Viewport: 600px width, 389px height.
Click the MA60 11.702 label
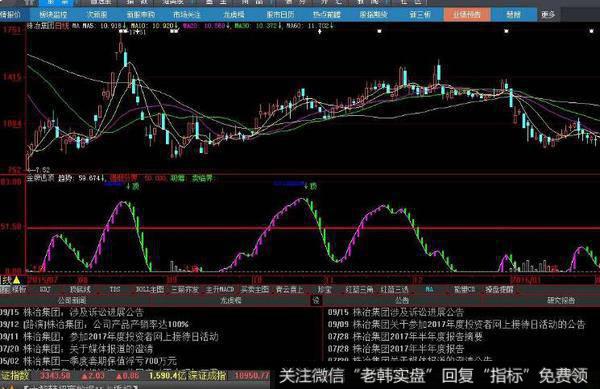pyautogui.click(x=309, y=26)
